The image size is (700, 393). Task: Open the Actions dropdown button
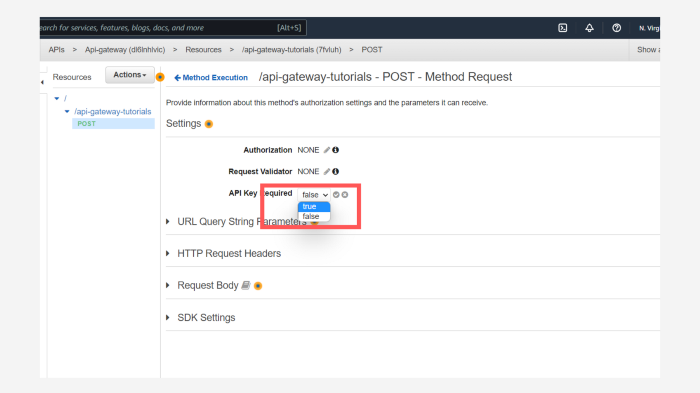[x=129, y=75]
